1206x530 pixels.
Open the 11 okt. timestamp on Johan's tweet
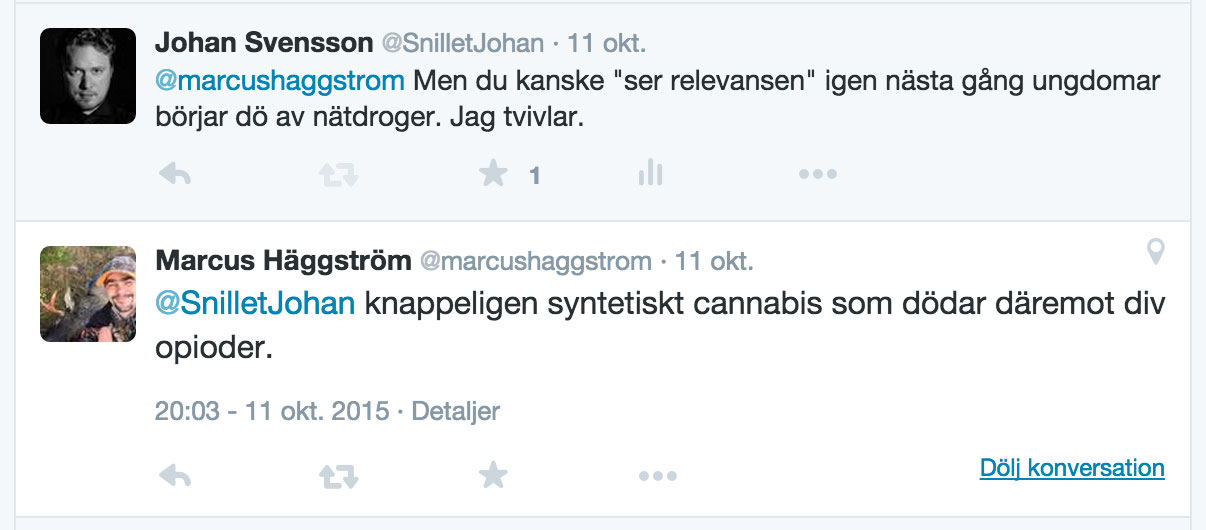tap(607, 43)
